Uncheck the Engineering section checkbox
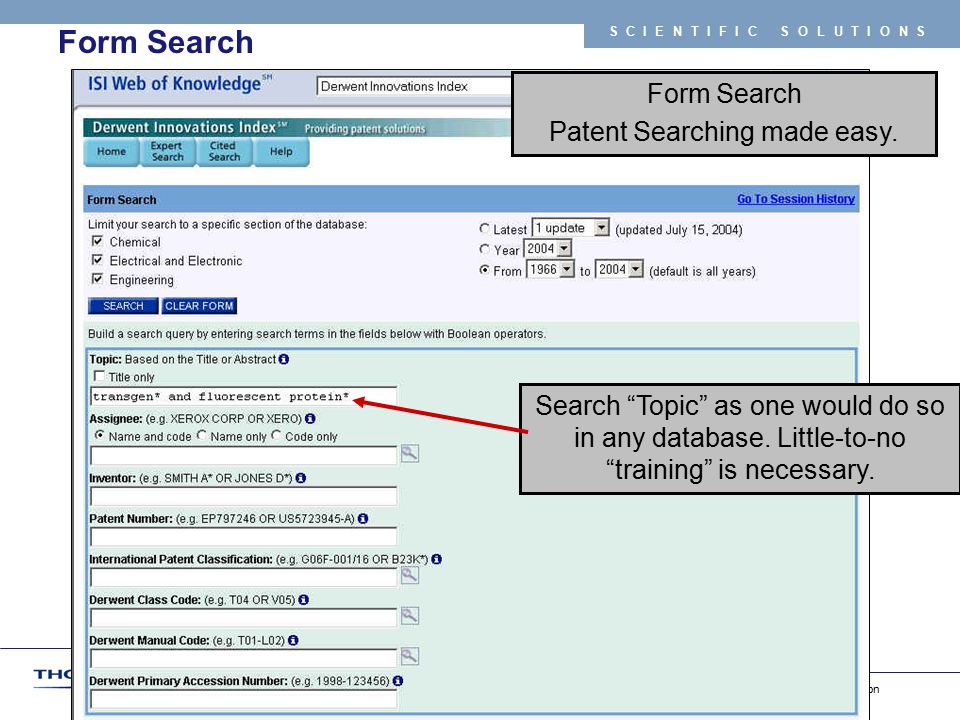Screen dimensions: 960x720 97,279
